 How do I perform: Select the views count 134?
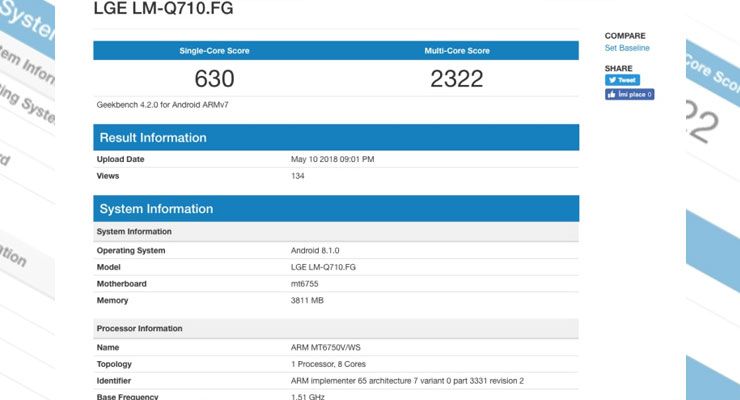coord(297,176)
